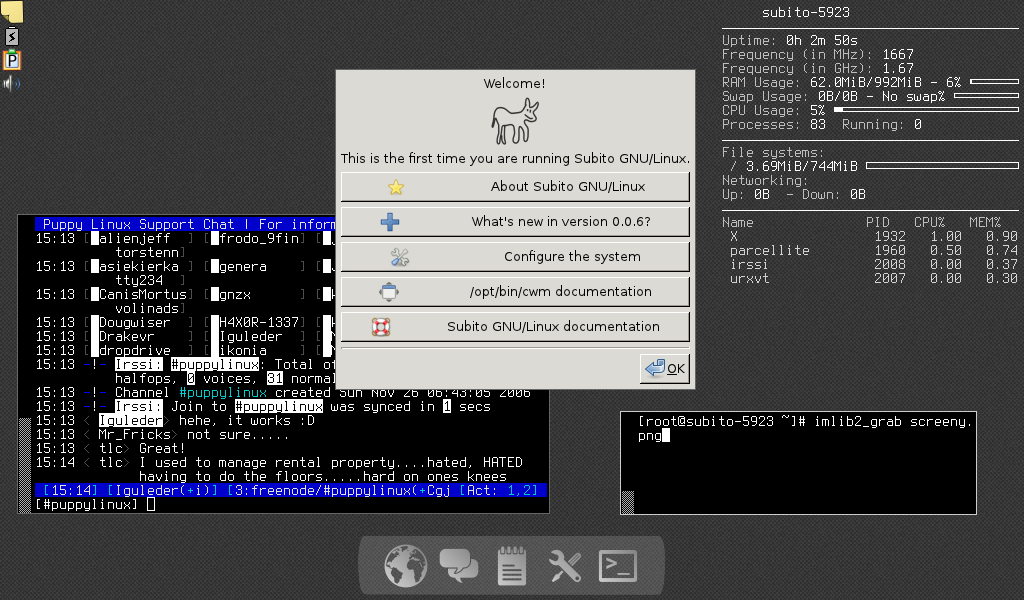Click Configure the system button

[515, 257]
